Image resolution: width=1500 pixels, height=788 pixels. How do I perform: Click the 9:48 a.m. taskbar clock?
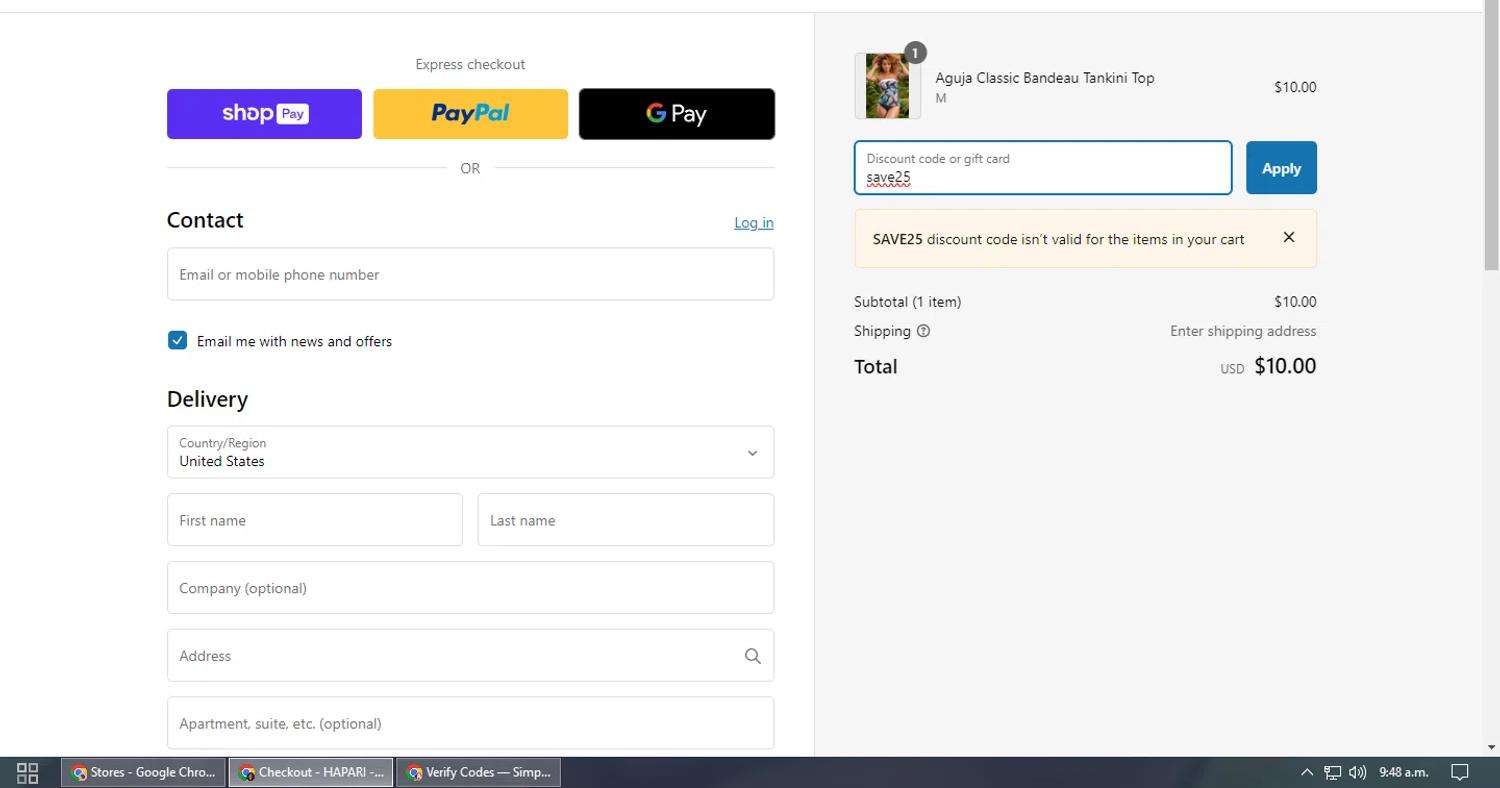(x=1404, y=772)
